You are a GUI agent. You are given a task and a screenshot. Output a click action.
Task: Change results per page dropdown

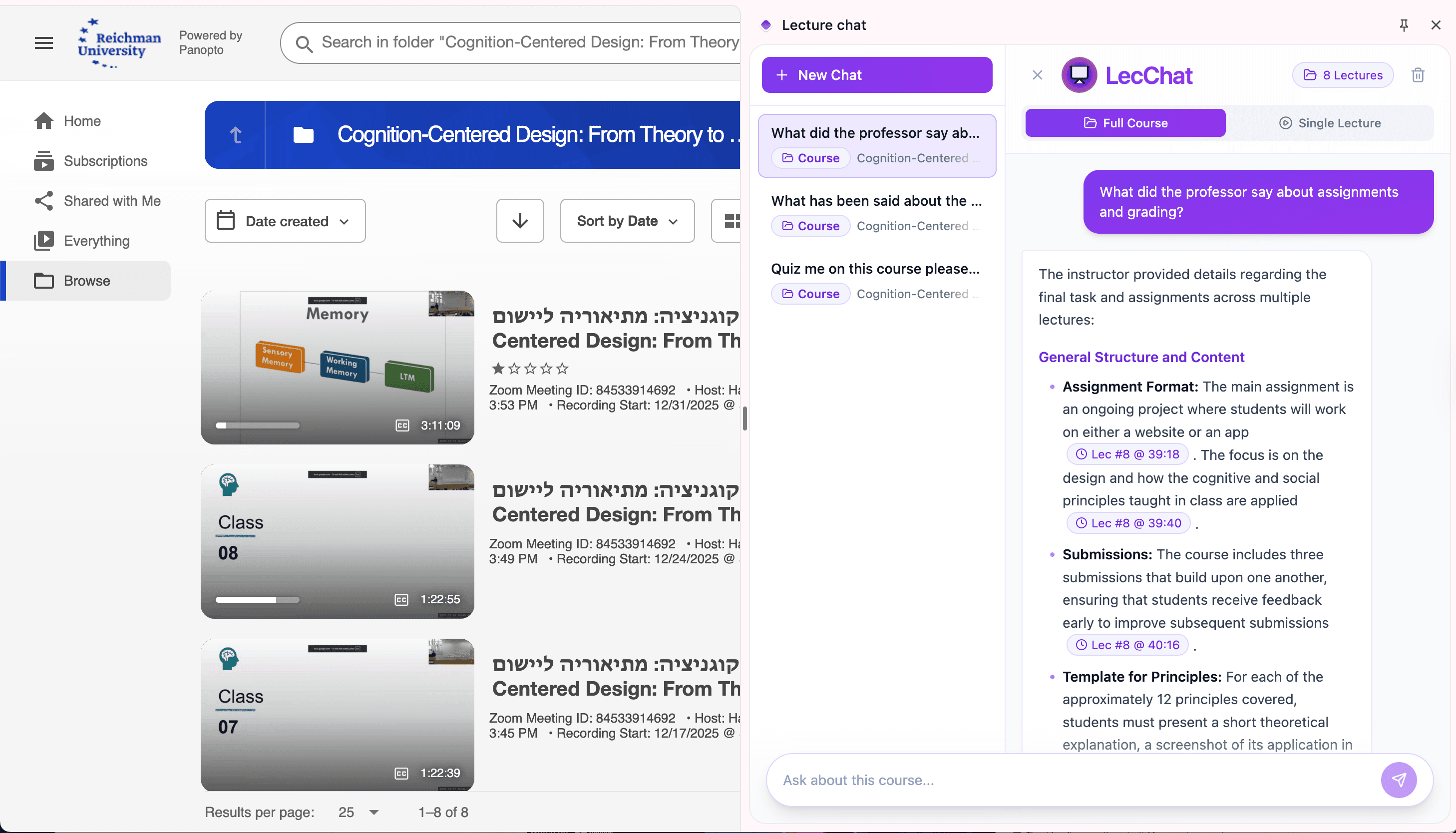(359, 812)
